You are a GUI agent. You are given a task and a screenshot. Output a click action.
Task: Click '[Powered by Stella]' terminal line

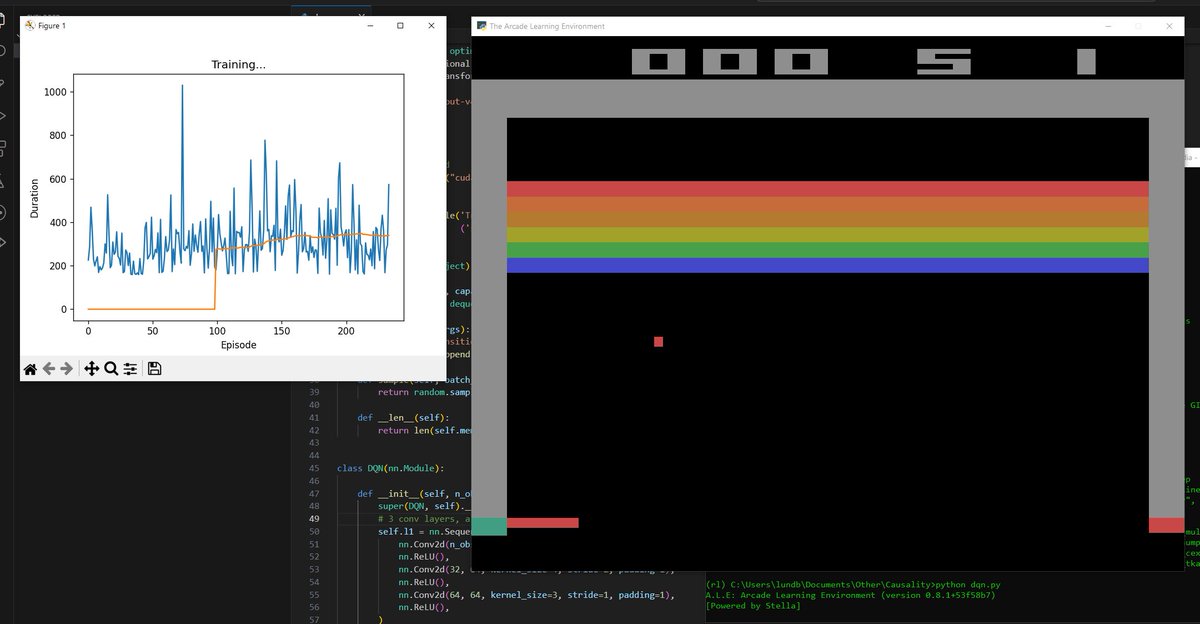tap(753, 606)
